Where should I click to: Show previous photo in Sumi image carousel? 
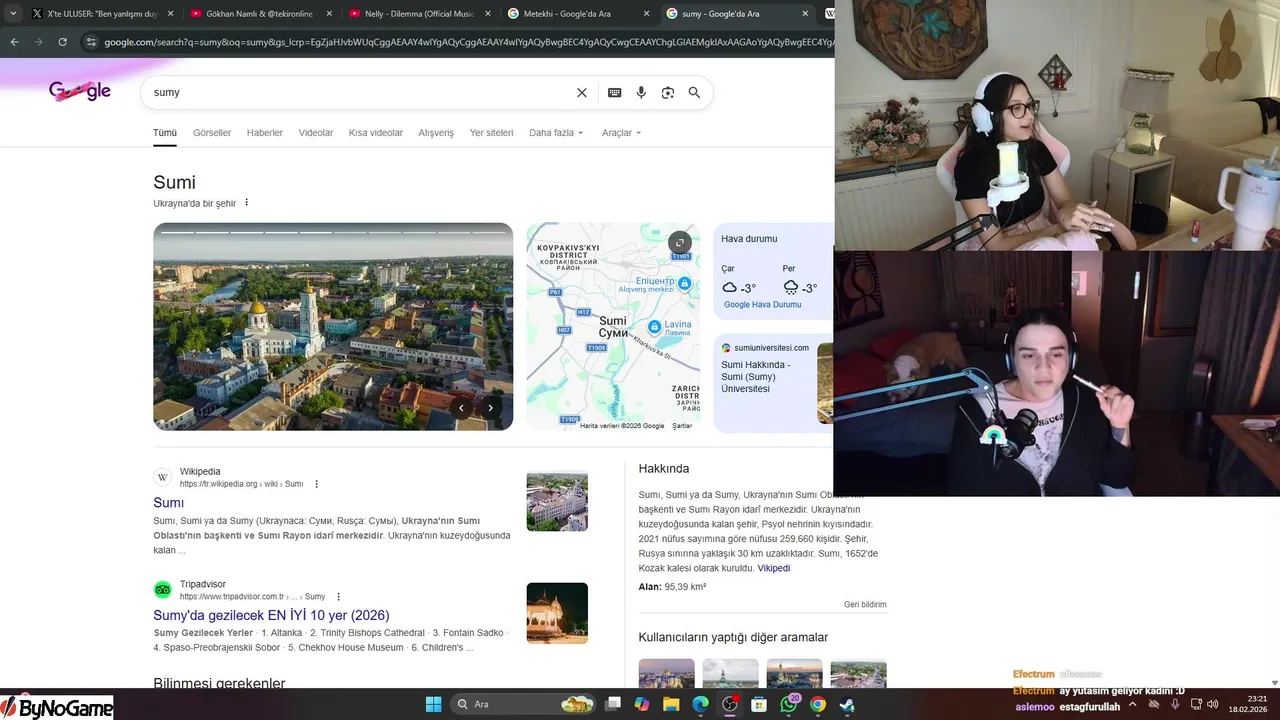click(461, 408)
